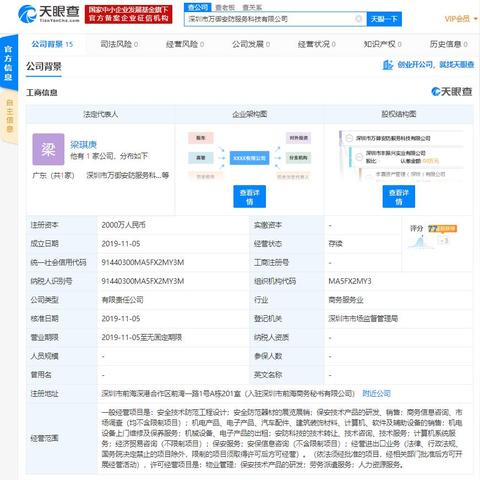This screenshot has width=480, height=480.
Task: Click the 纳税人识别号 label
Action: (x=51, y=281)
